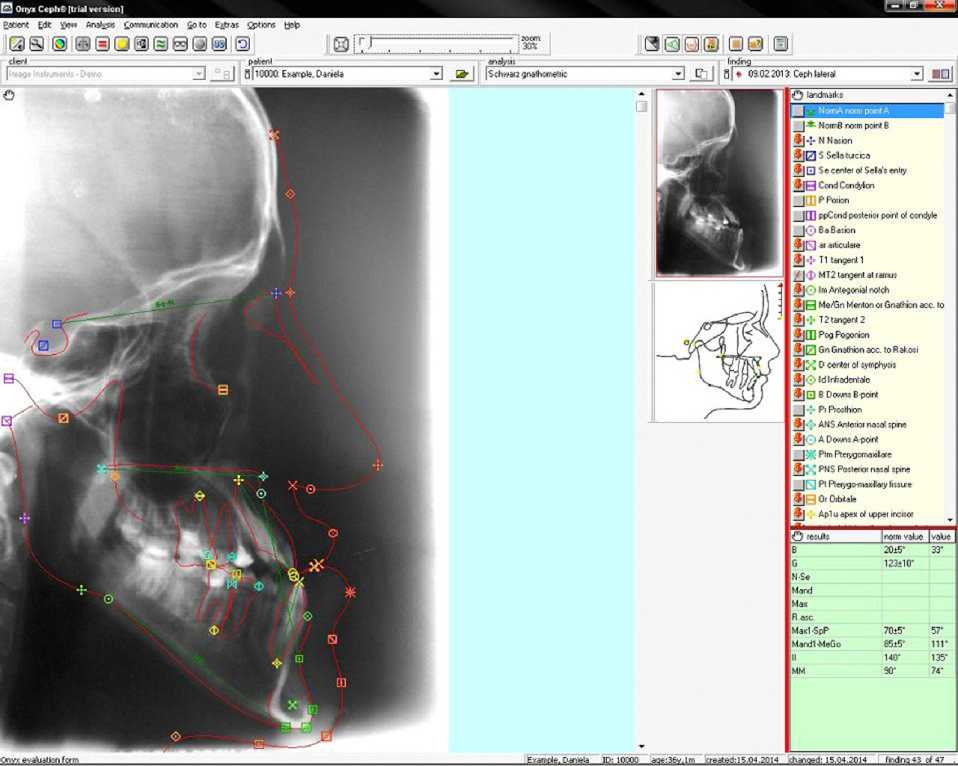This screenshot has width=958, height=766.
Task: Click the fit-to-window zoom icon
Action: tap(342, 44)
